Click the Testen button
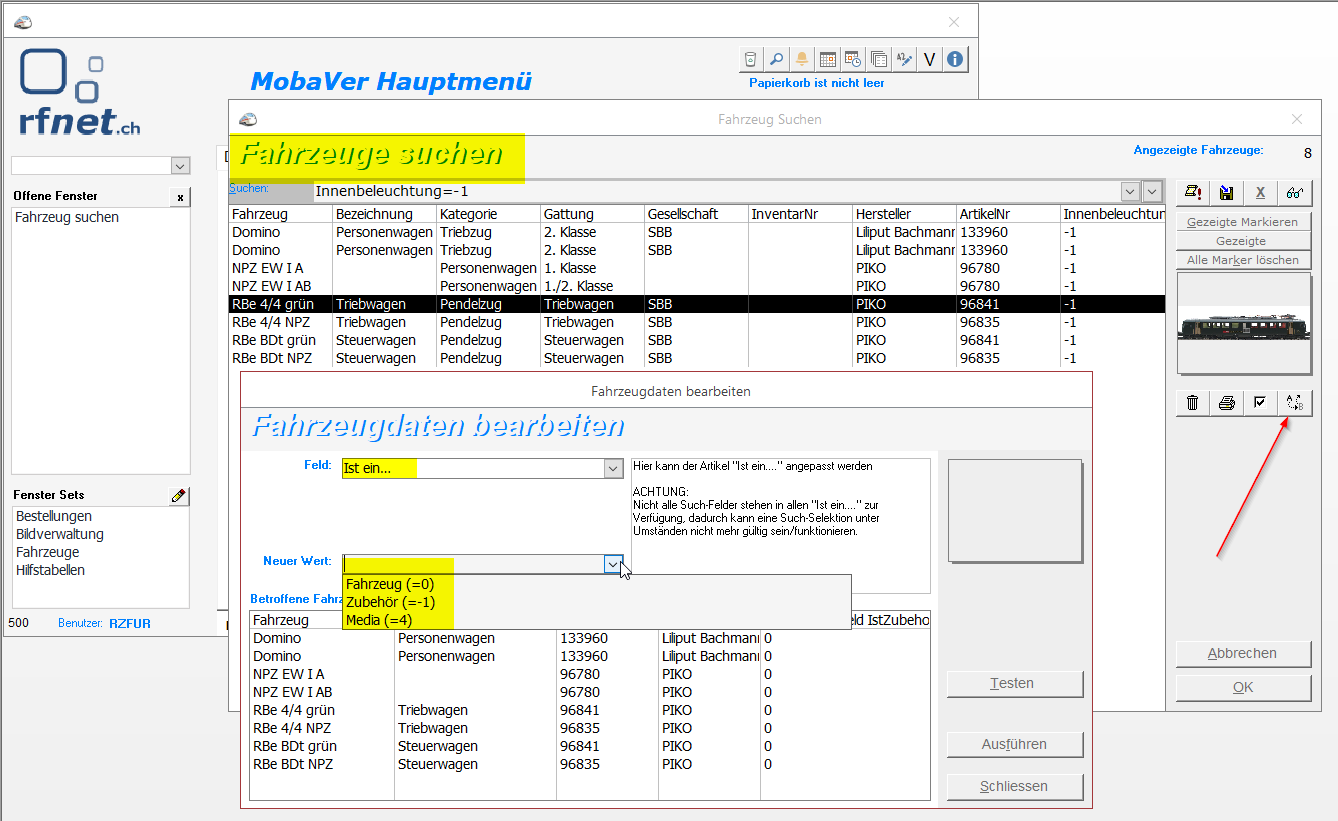This screenshot has width=1338, height=821. pos(1014,683)
